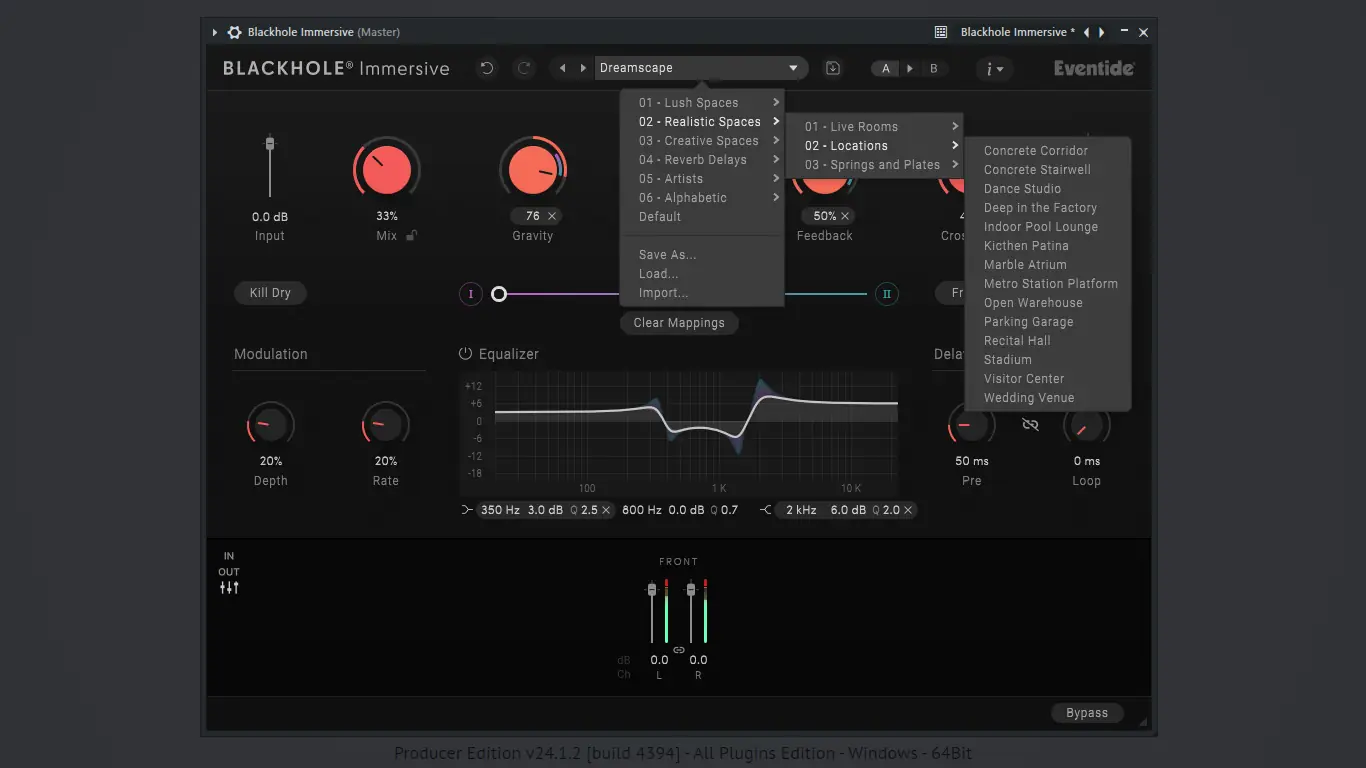Image resolution: width=1366 pixels, height=768 pixels.
Task: Clear the 350 Hz band with its X
Action: (606, 510)
